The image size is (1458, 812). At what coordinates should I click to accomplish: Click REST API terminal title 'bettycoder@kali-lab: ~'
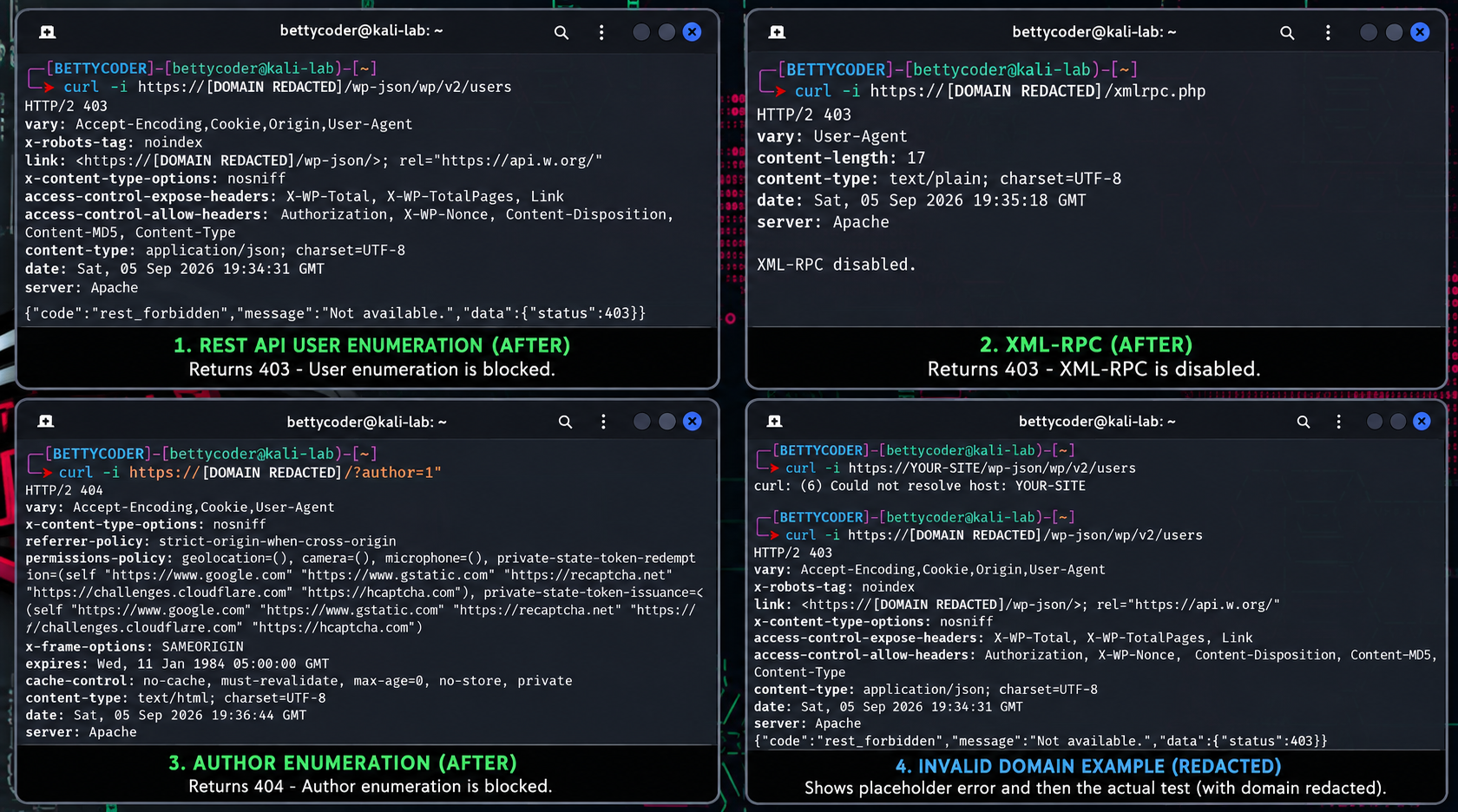tap(361, 31)
